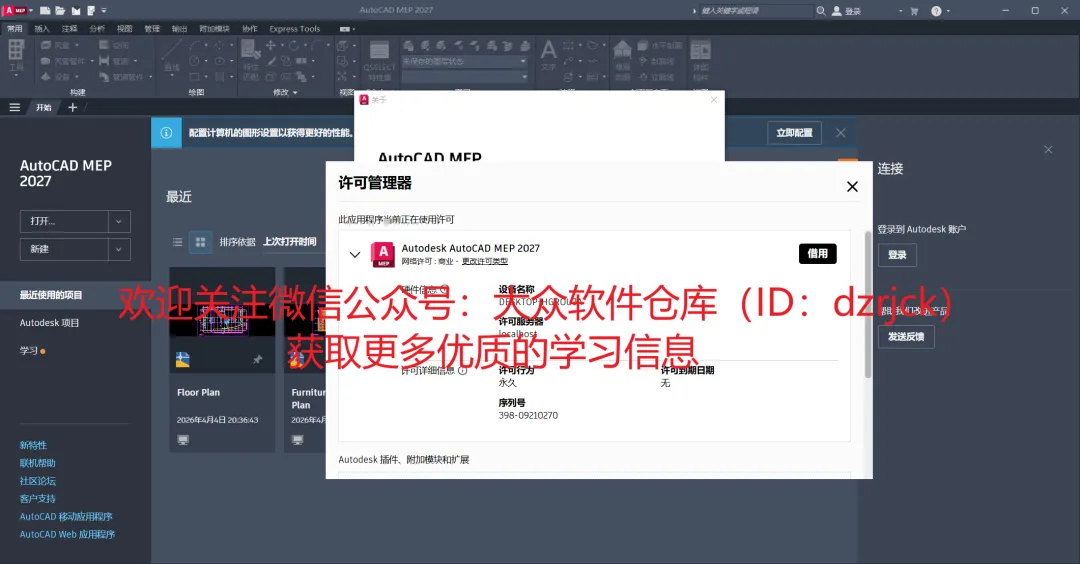Switch recent files to grid view
The height and width of the screenshot is (564, 1080).
click(200, 242)
